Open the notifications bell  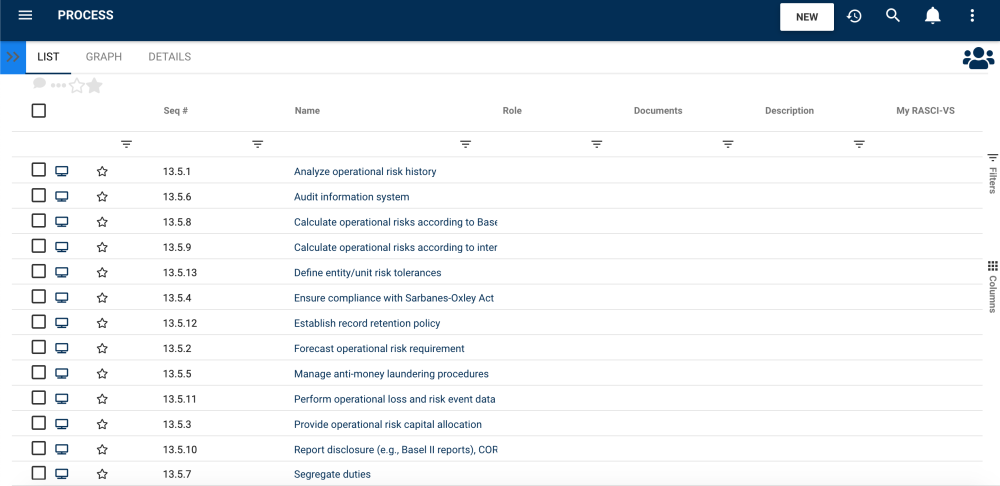932,16
